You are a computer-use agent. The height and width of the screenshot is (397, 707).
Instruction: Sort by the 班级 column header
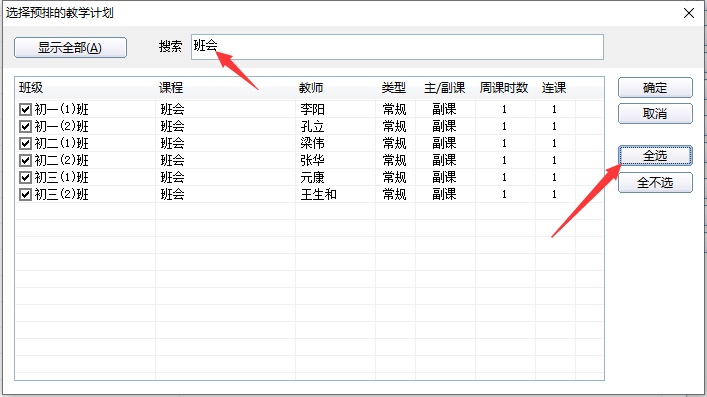click(86, 88)
